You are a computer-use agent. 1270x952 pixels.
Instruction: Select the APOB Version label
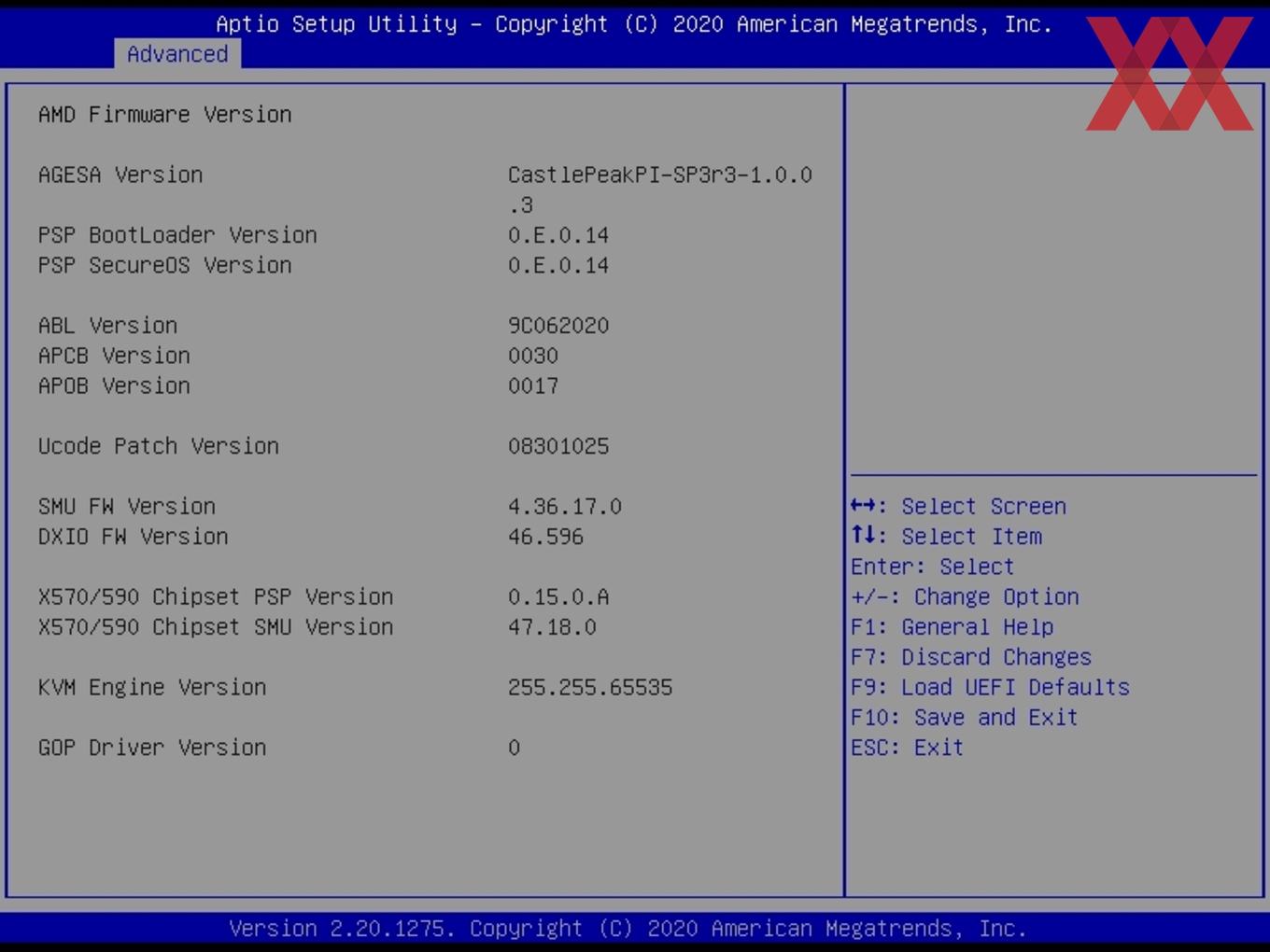pyautogui.click(x=114, y=385)
